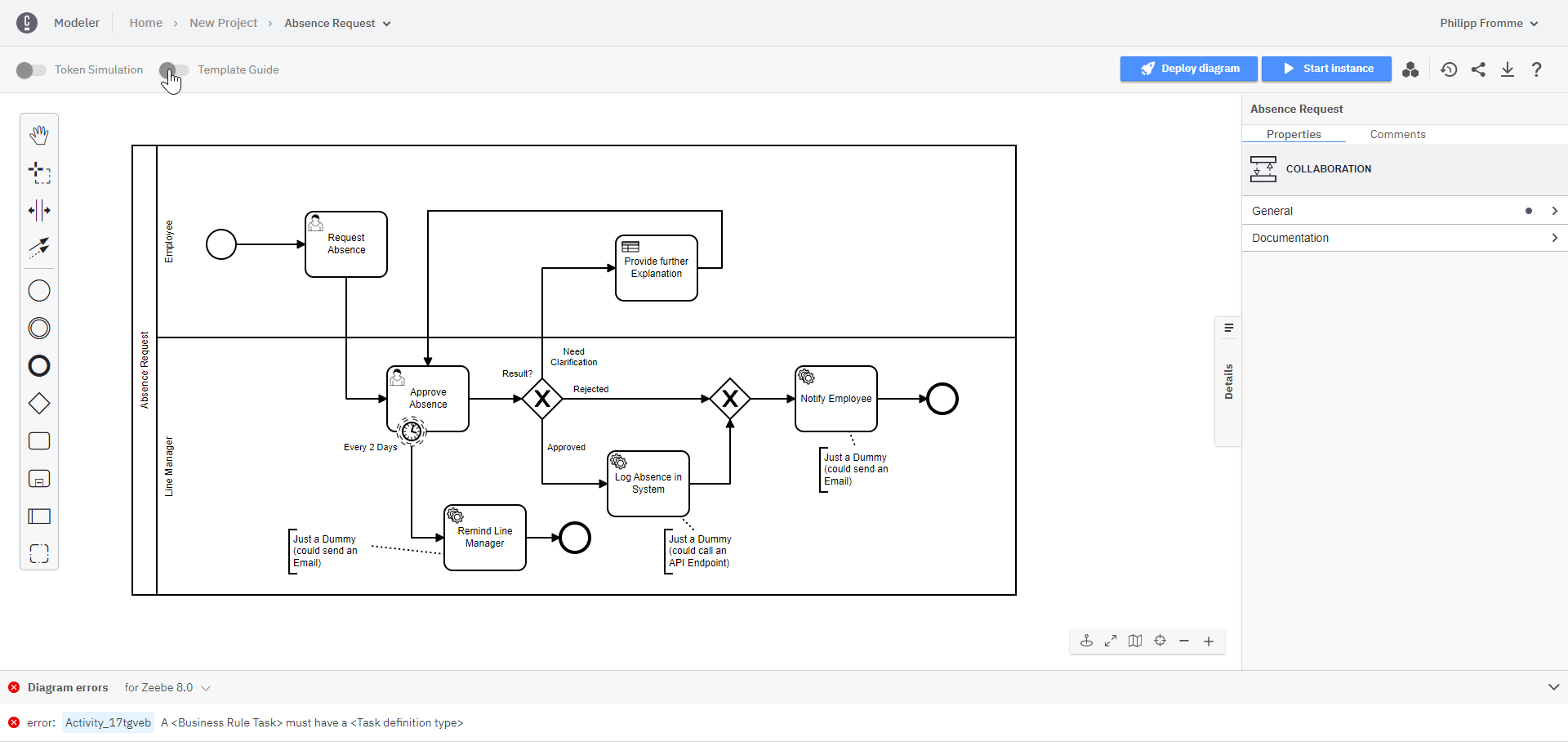Open the share diagram dialog

tap(1478, 69)
